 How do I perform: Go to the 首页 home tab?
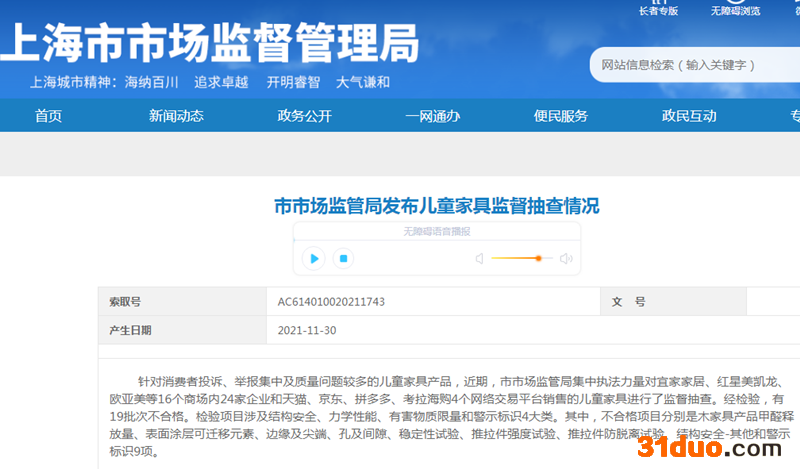pos(48,116)
